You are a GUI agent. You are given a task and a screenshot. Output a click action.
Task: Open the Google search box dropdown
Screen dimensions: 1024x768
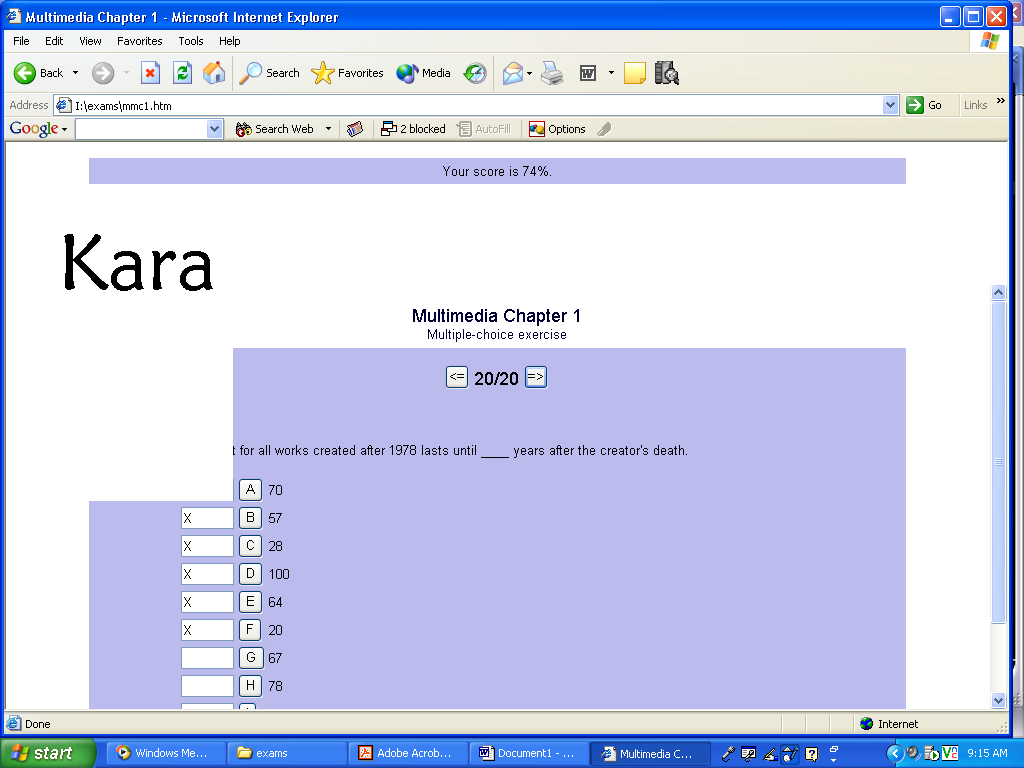click(214, 129)
